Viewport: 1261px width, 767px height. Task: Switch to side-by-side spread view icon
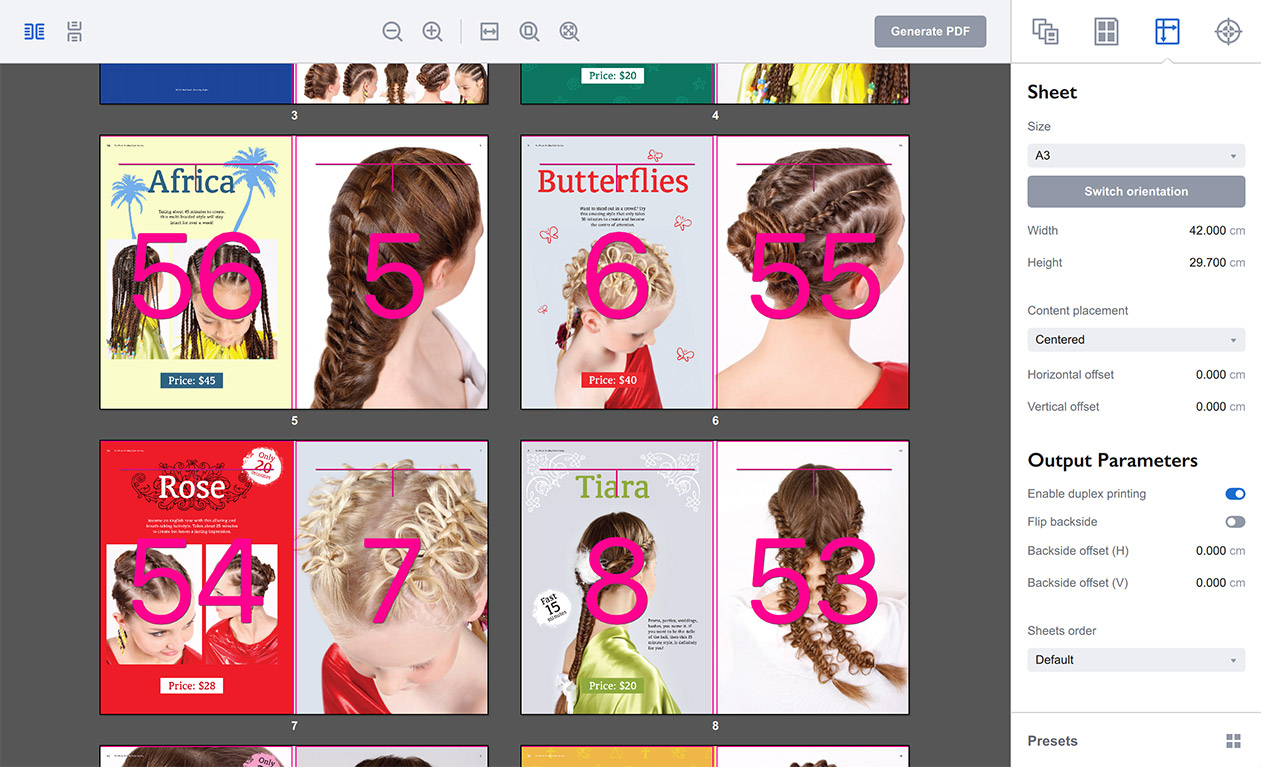point(35,32)
